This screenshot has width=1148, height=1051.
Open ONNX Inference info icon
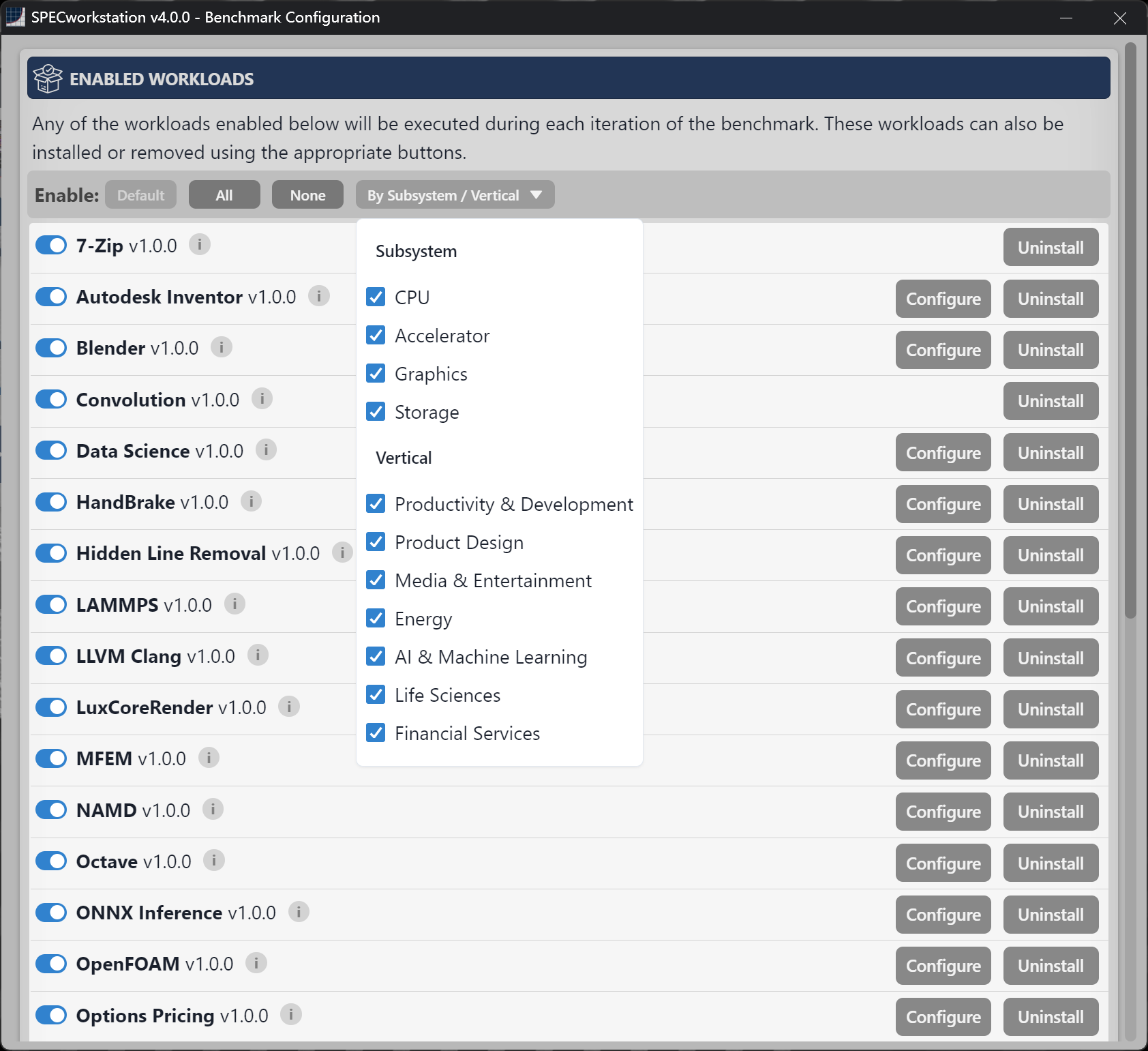click(x=299, y=912)
